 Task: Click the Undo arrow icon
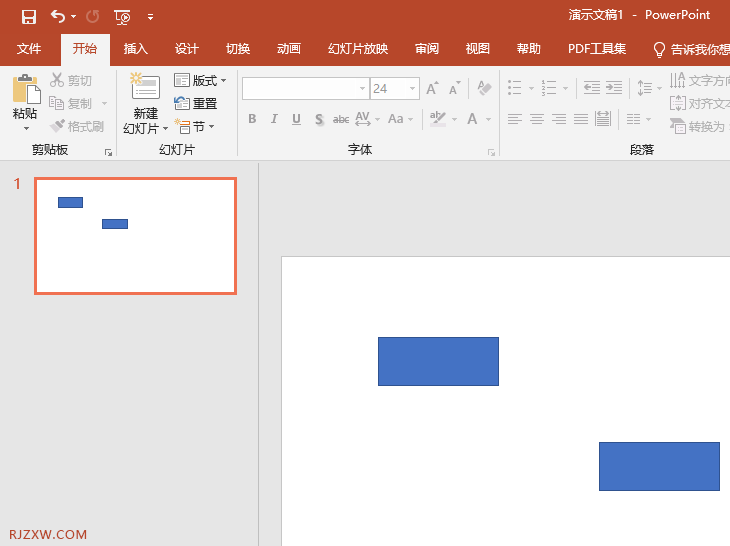coord(58,17)
